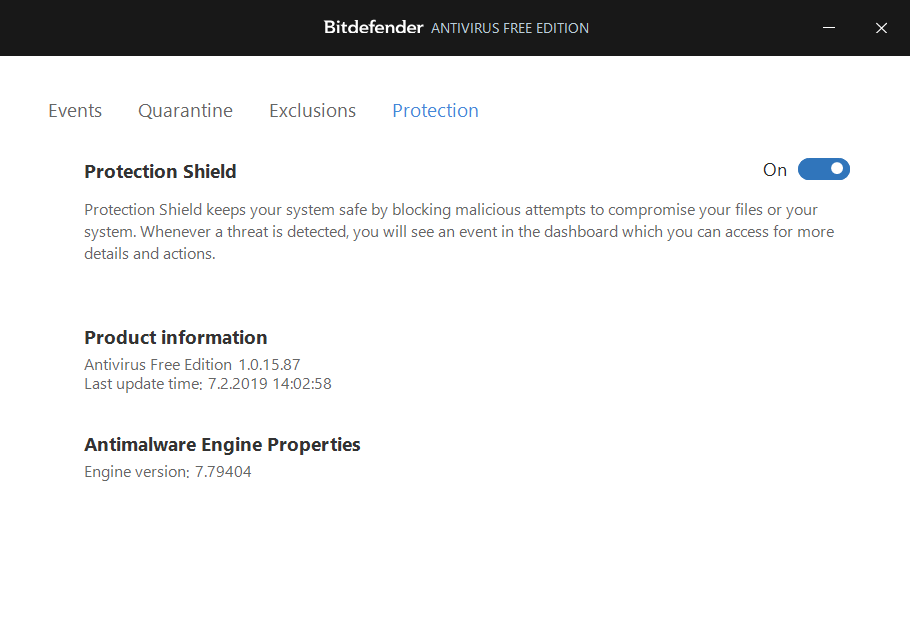Click the Protection Shield heading

160,172
